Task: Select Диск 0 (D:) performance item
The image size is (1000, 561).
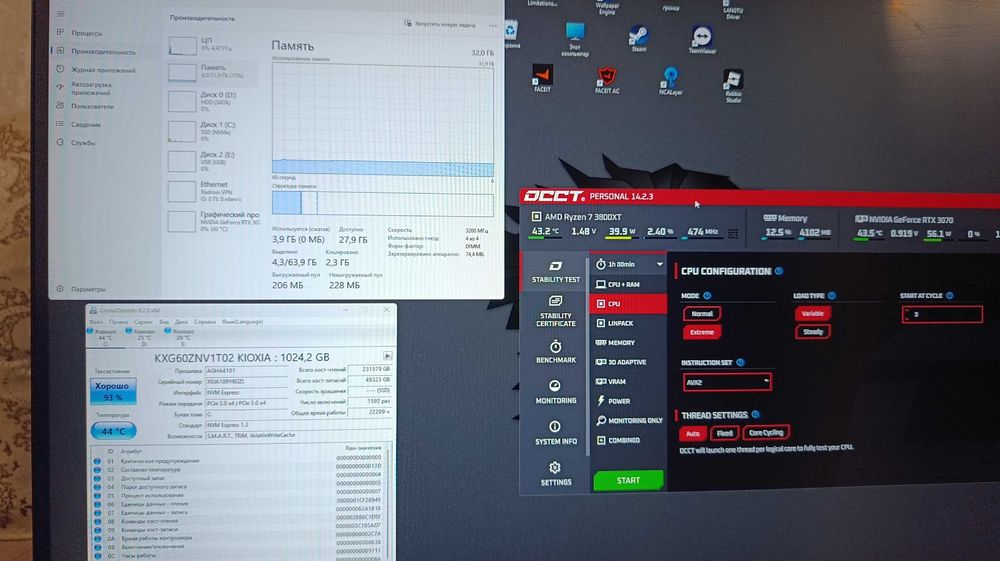Action: [x=212, y=101]
